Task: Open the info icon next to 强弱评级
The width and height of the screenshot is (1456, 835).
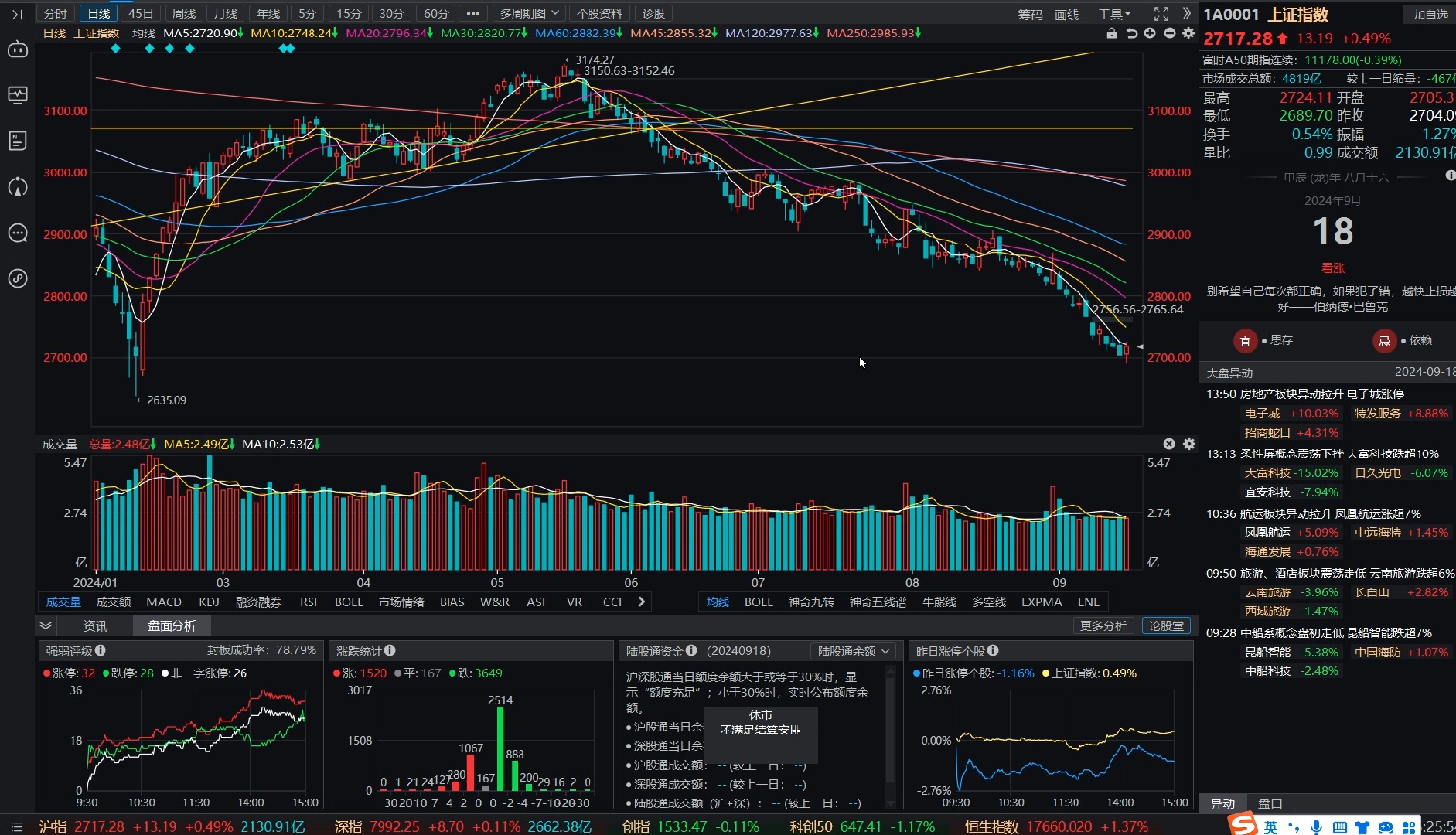Action: (x=101, y=650)
